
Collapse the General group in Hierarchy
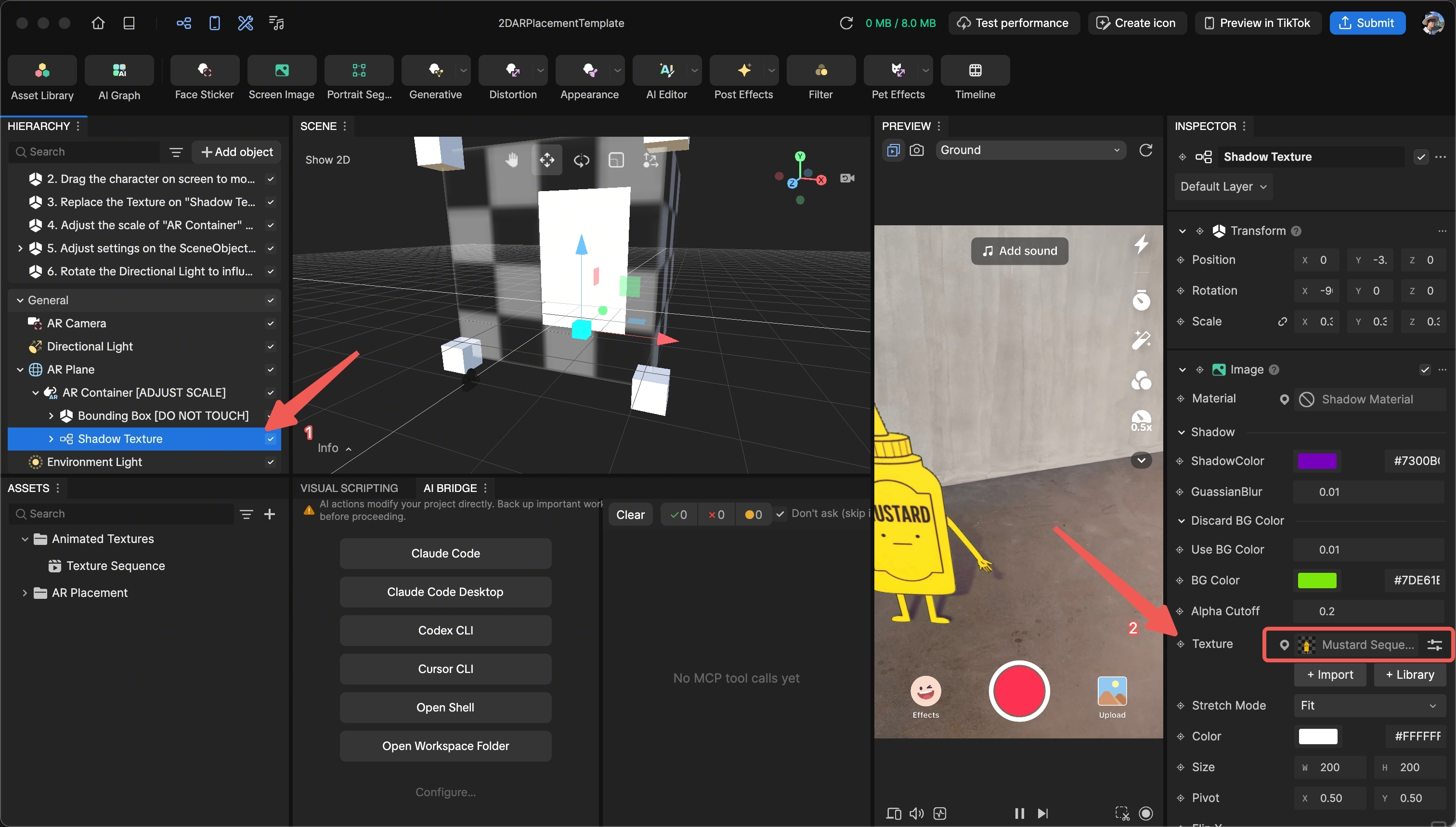20,300
